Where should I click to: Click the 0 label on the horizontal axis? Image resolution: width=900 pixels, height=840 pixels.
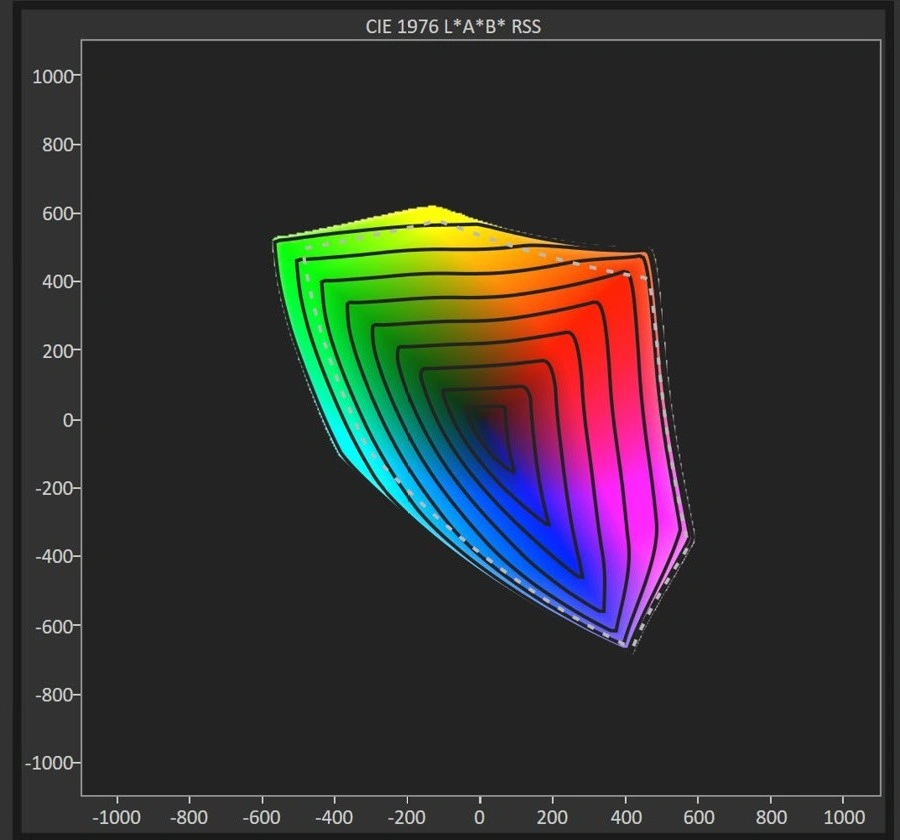481,818
